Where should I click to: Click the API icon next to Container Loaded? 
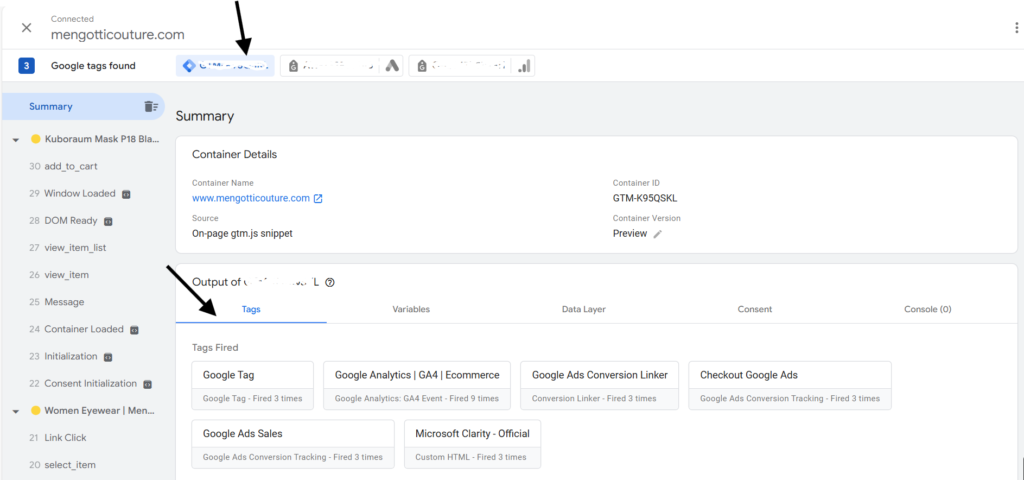click(134, 330)
